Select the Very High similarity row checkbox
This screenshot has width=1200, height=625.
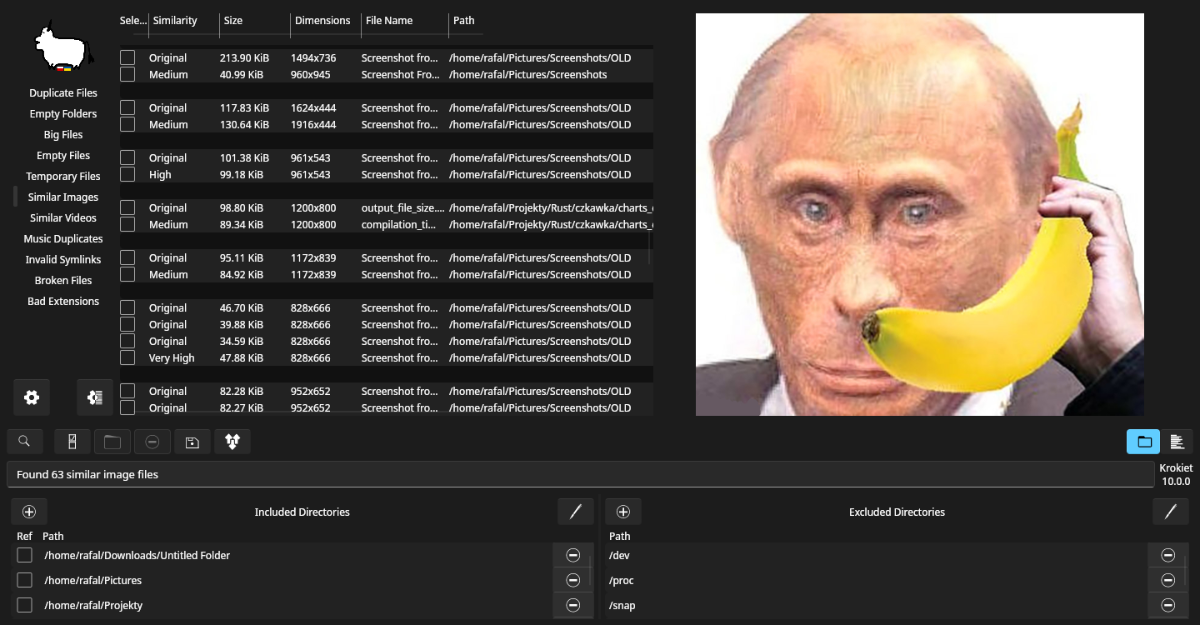[128, 358]
